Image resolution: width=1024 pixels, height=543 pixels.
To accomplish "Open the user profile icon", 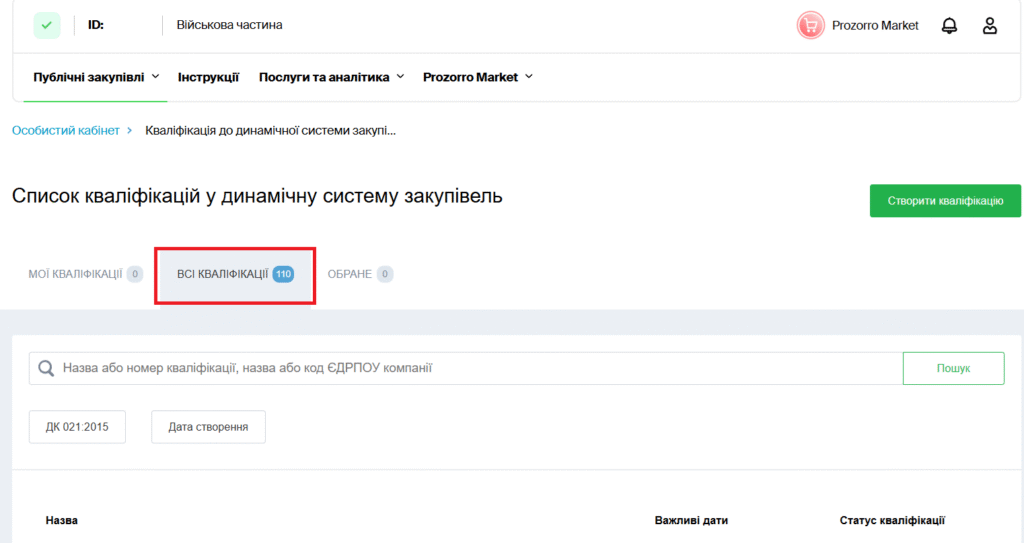I will point(989,26).
